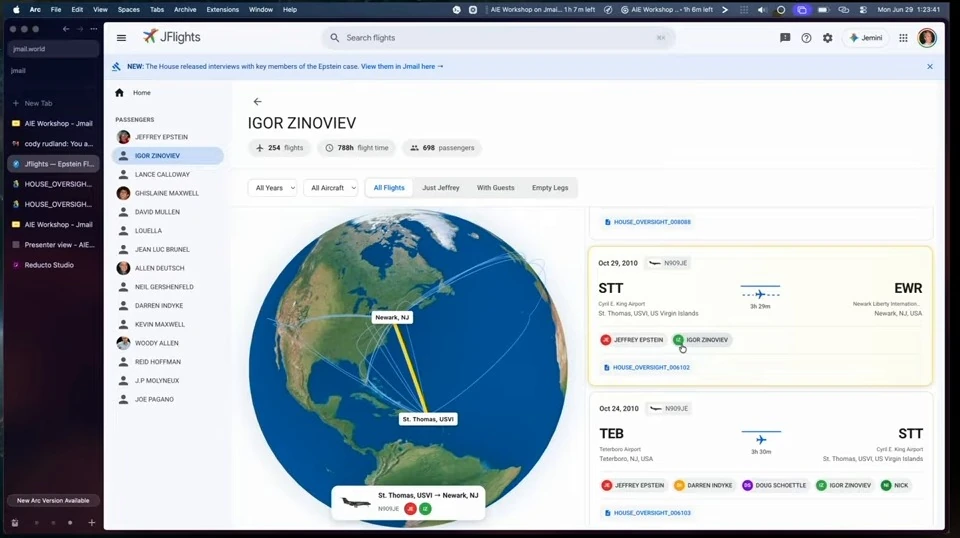Click the volume icon in menu bar
This screenshot has height=538, width=960.
(762, 10)
